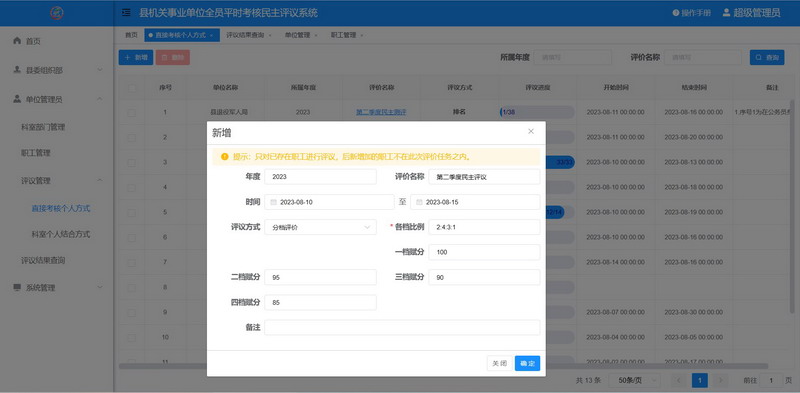Click the previous page arrow
The height and width of the screenshot is (393, 800).
tap(679, 380)
